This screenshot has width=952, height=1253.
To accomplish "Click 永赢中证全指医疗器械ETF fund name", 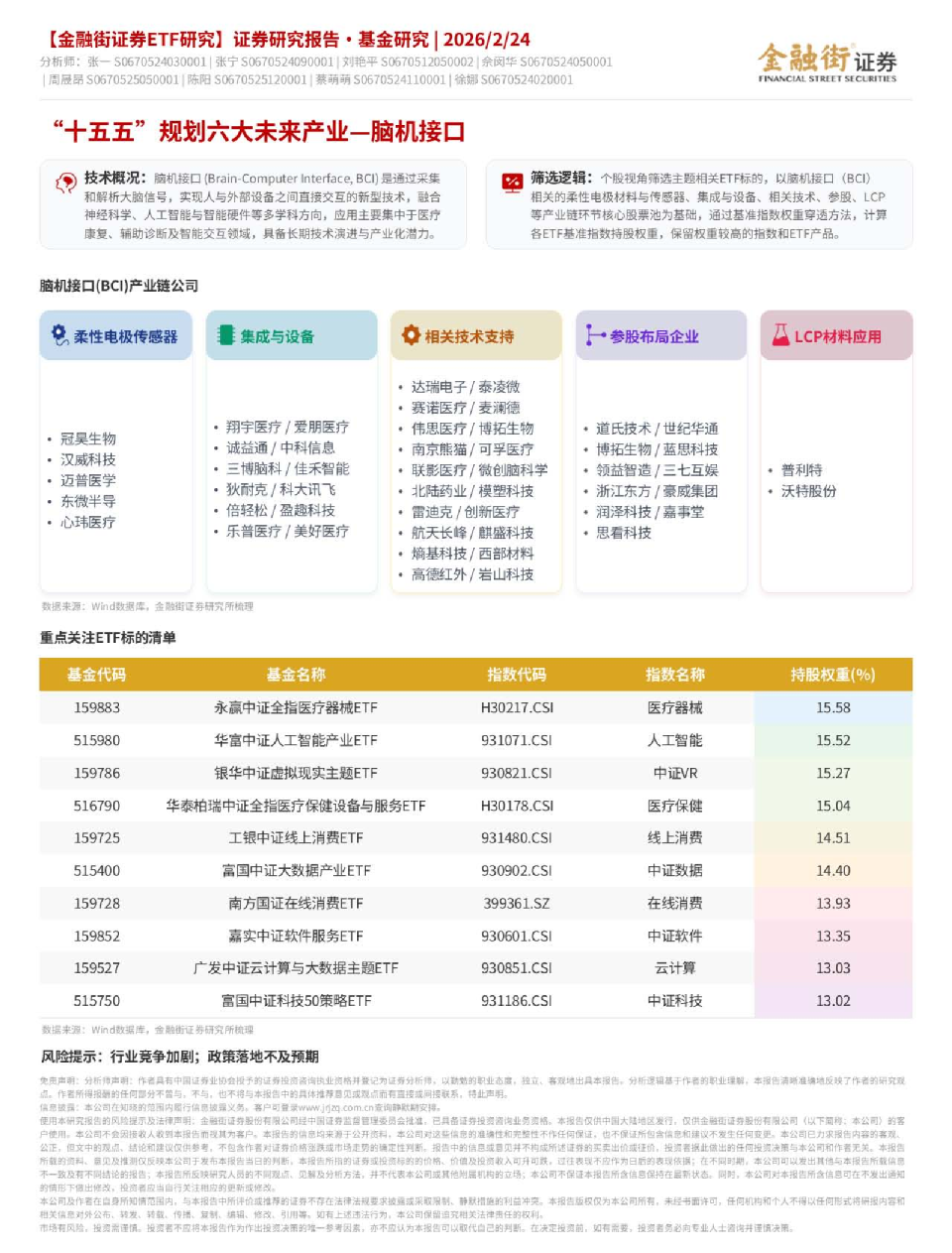I will 296,708.
